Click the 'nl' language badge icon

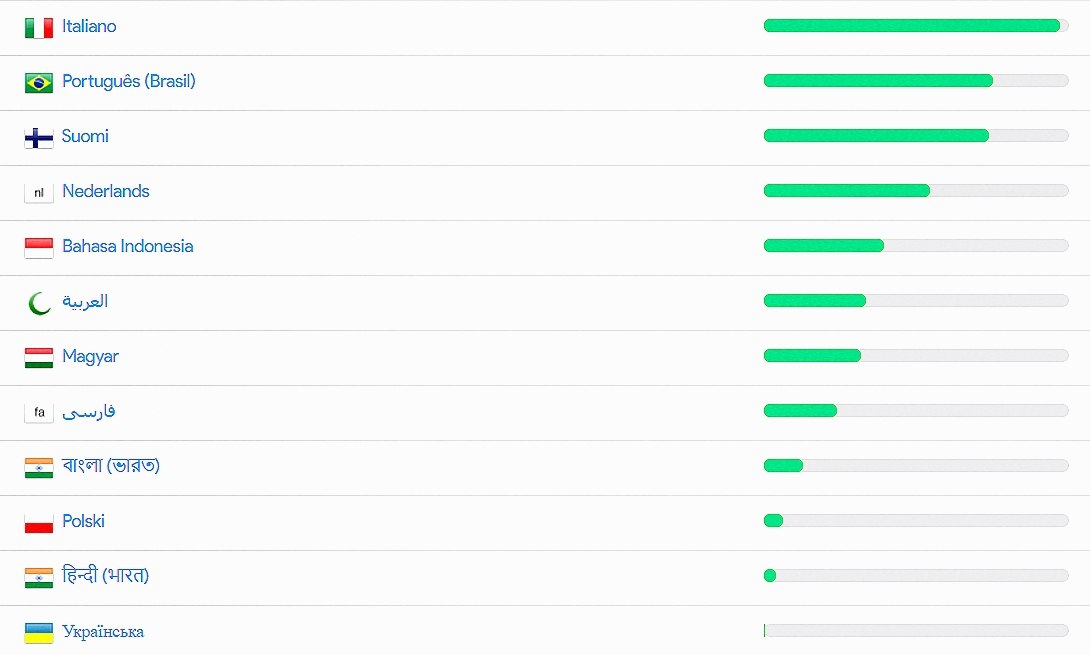(x=39, y=192)
